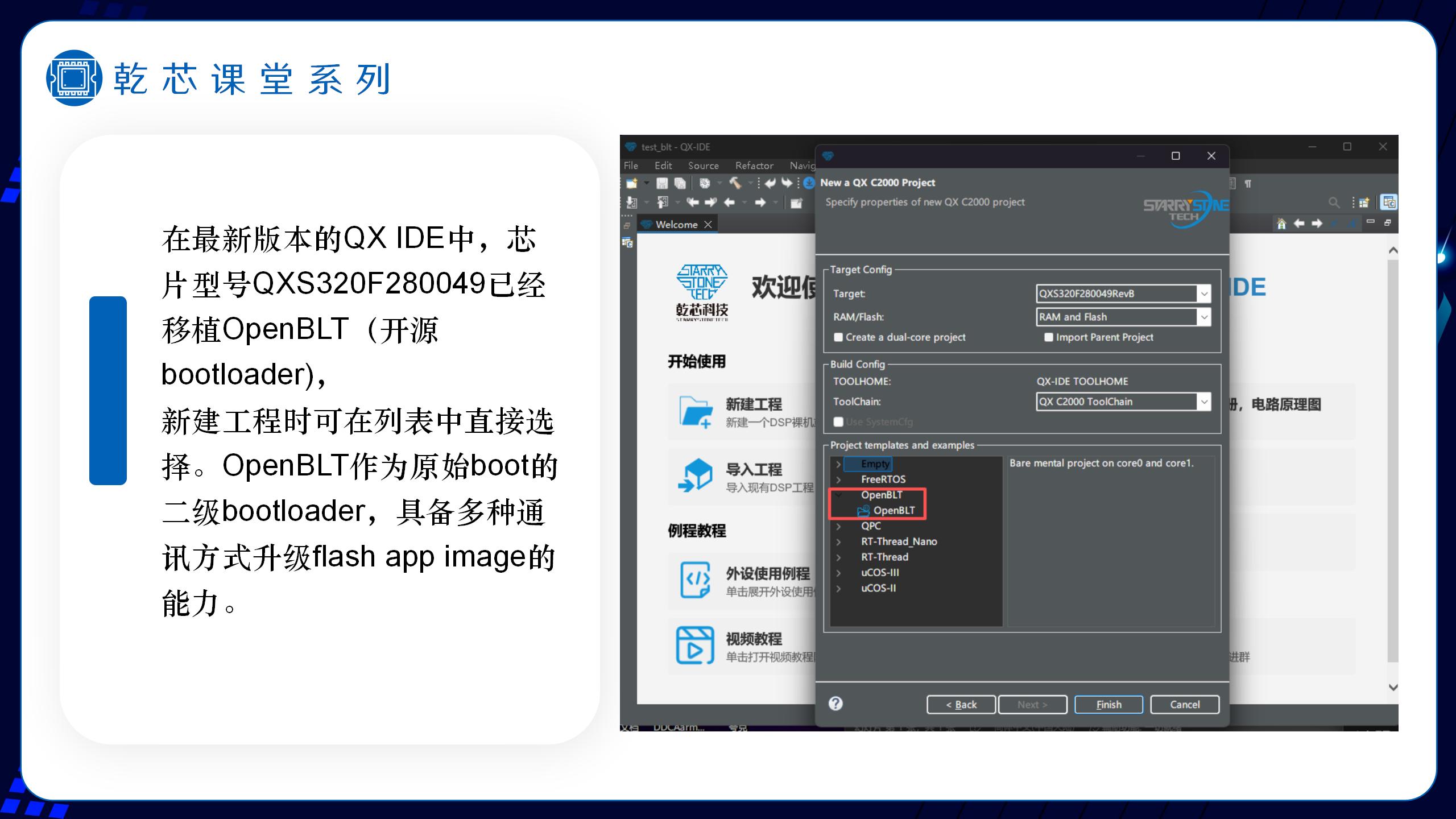Image resolution: width=1456 pixels, height=819 pixels.
Task: Click the Home icon on Welcome page toolbar
Action: (1281, 224)
